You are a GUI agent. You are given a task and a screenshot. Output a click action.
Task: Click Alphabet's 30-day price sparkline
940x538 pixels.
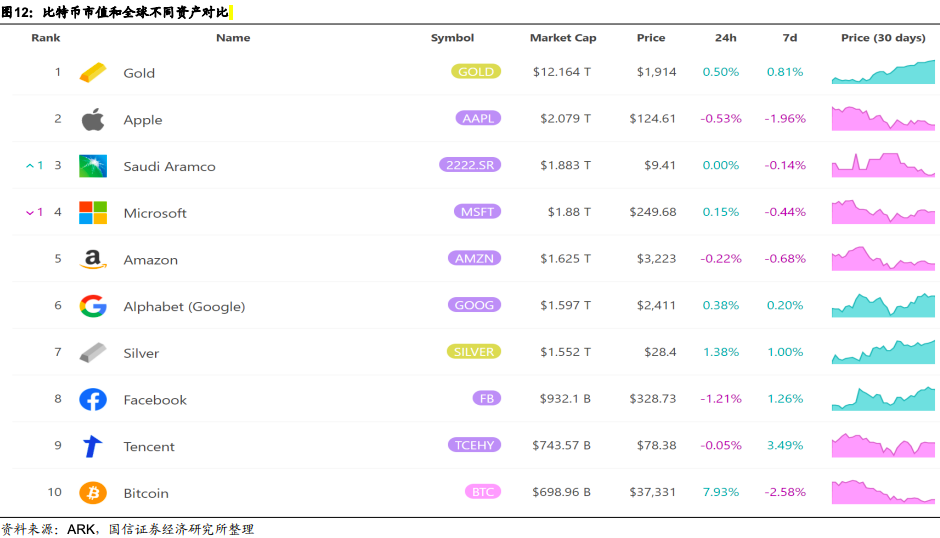tap(883, 305)
